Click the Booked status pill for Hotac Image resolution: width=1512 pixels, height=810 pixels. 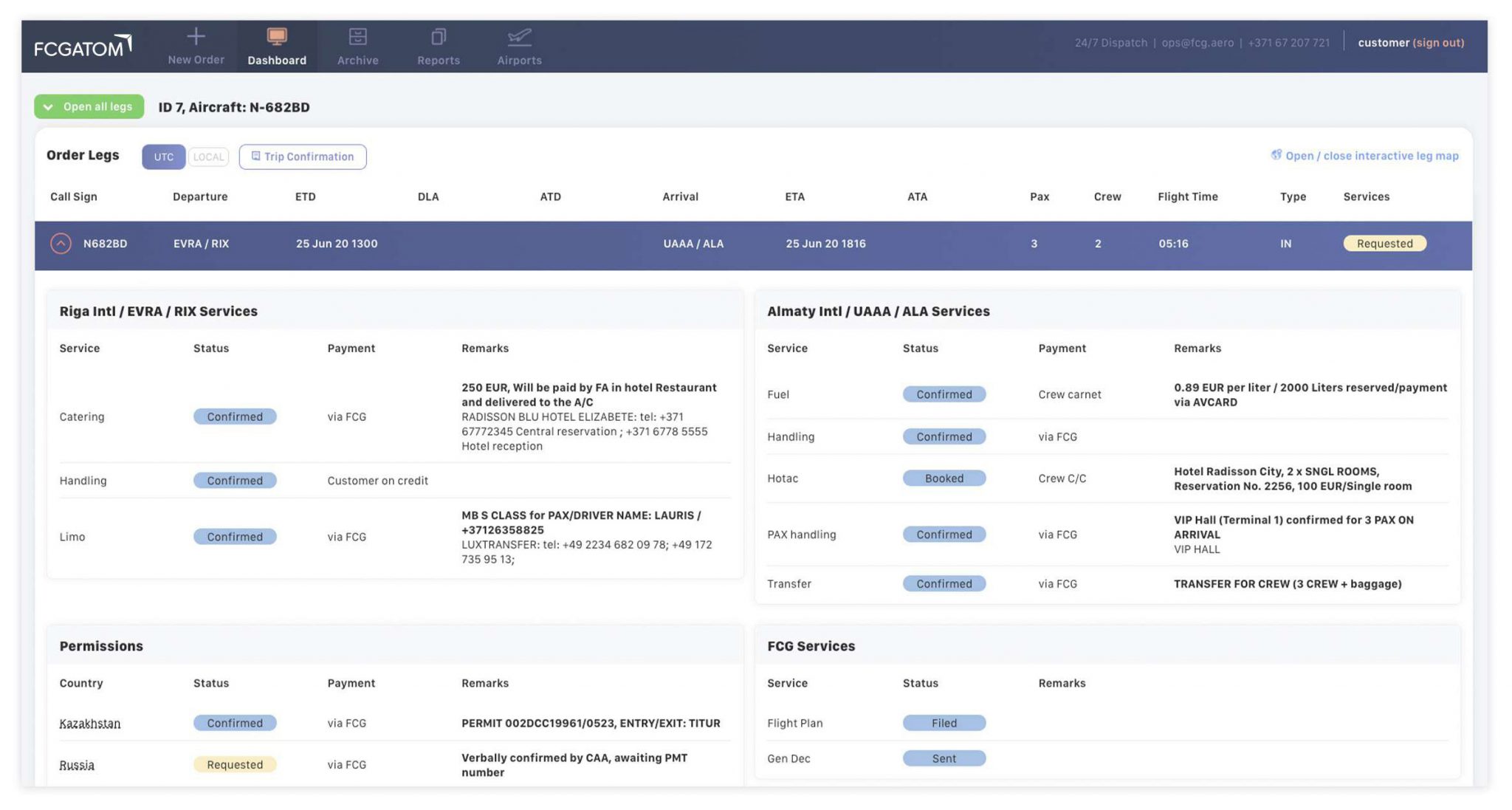[x=944, y=478]
